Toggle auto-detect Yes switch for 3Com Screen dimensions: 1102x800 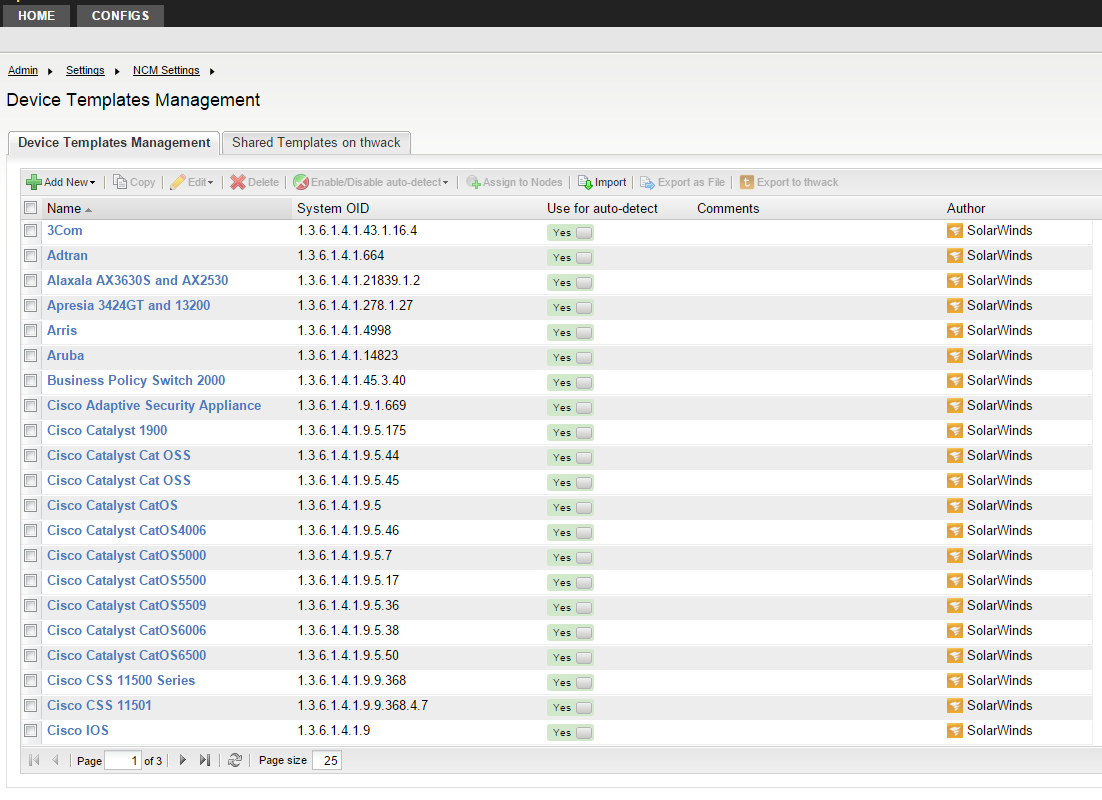point(571,233)
